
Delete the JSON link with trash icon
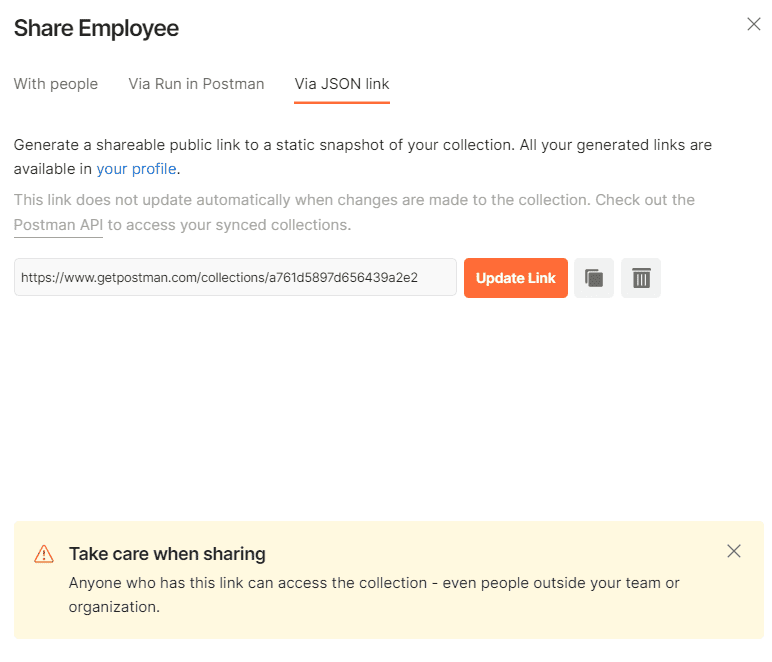641,278
